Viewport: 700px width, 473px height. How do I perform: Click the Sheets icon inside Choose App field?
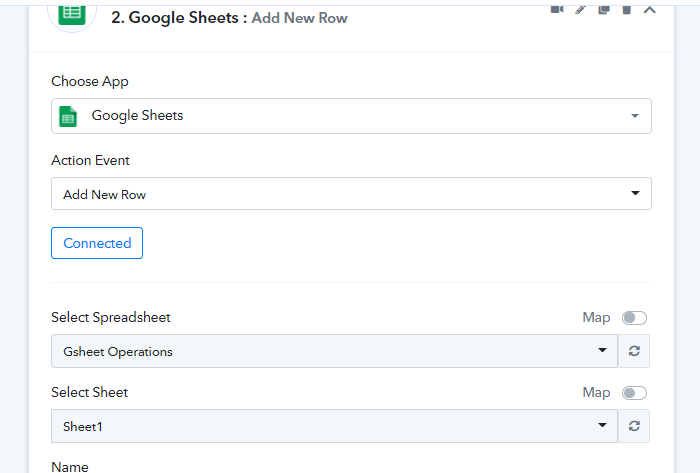click(68, 116)
